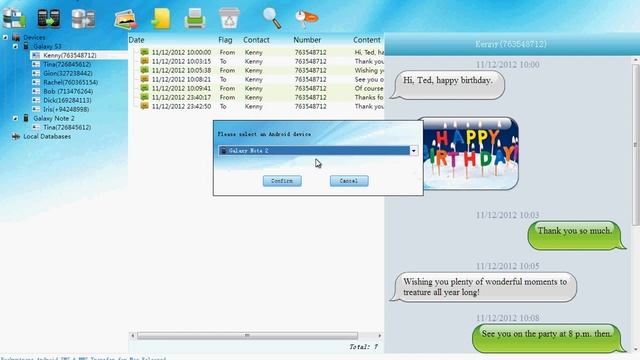Select Tina(726845612) under Galaxy S3

coord(67,64)
